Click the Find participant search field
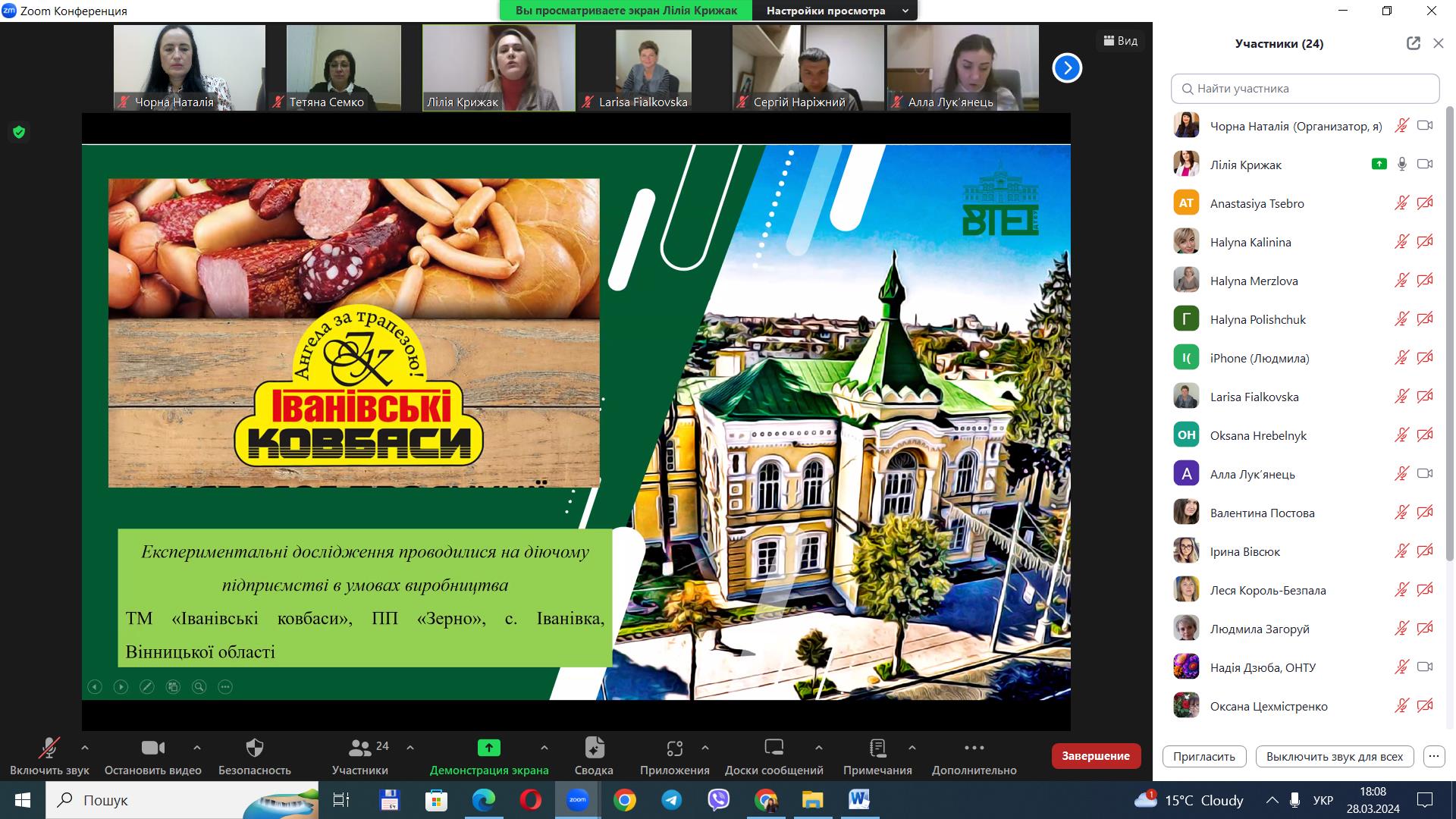 coord(1304,89)
